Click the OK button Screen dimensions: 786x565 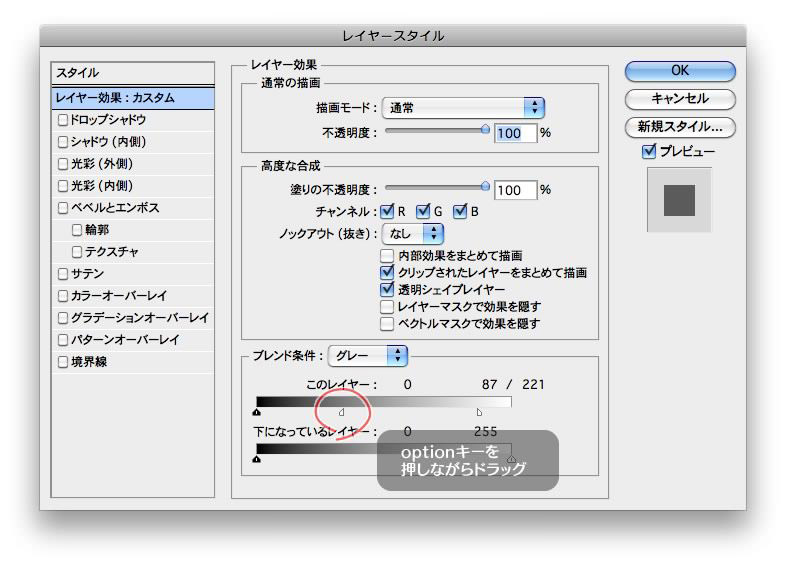pyautogui.click(x=680, y=71)
